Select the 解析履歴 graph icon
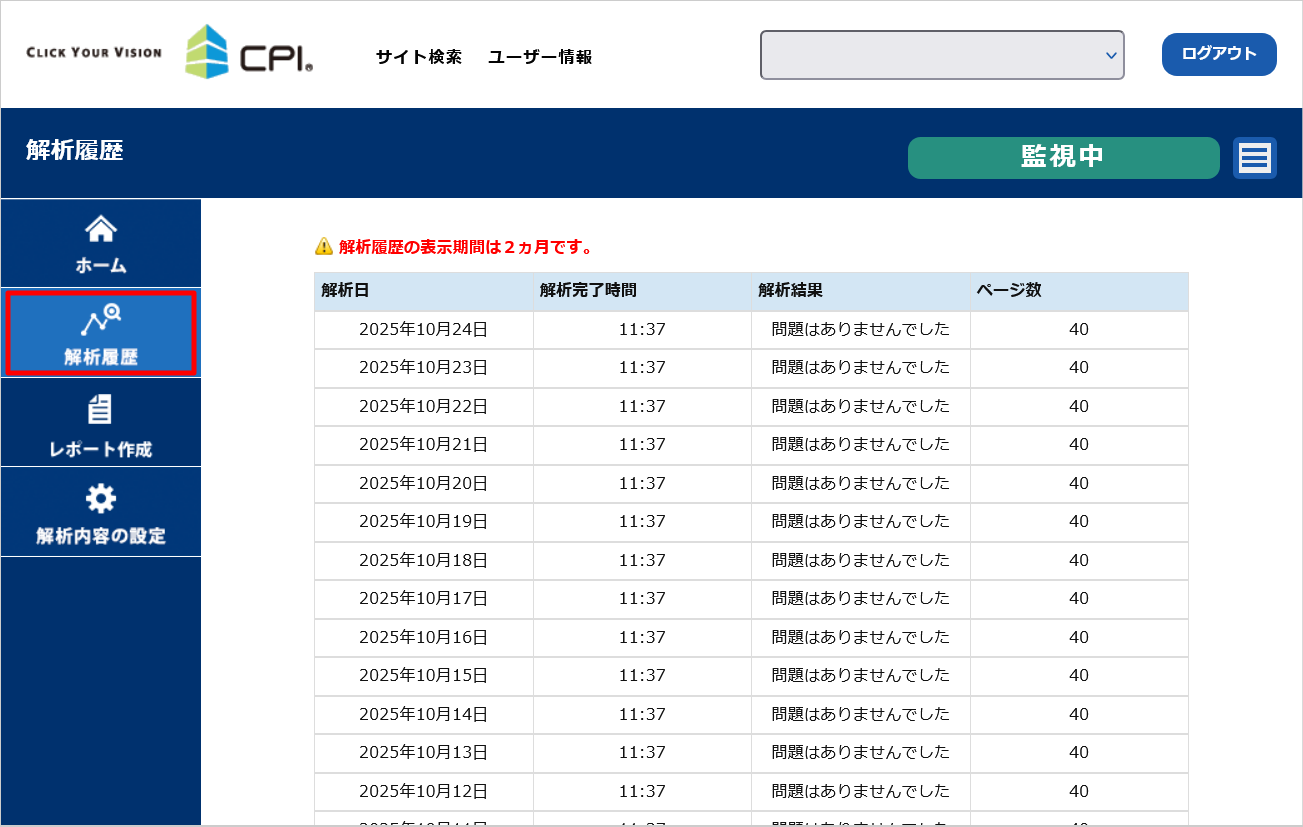Screen dimensions: 1303x827 click(101, 319)
